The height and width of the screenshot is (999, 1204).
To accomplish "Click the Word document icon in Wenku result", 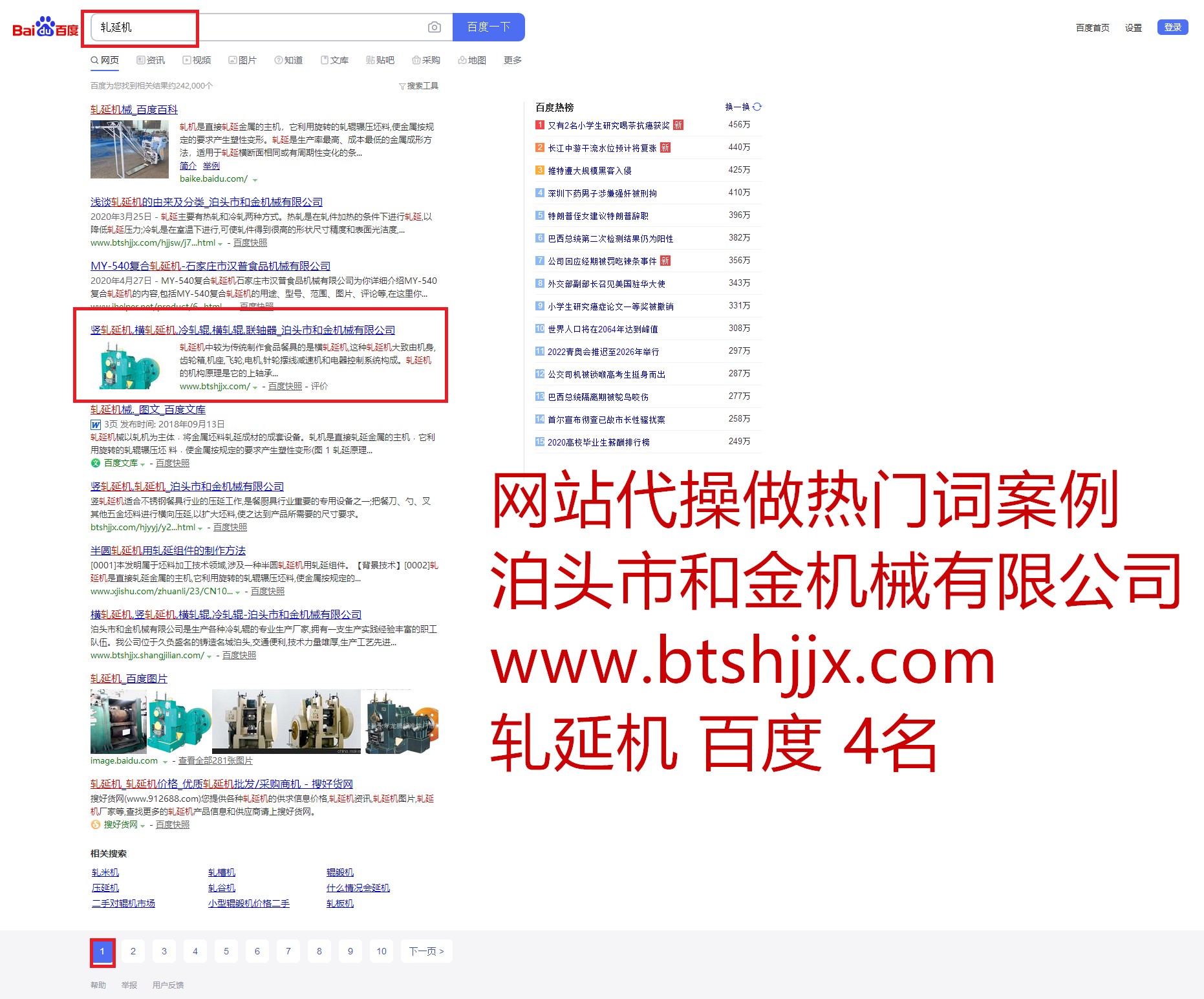I will [x=96, y=425].
